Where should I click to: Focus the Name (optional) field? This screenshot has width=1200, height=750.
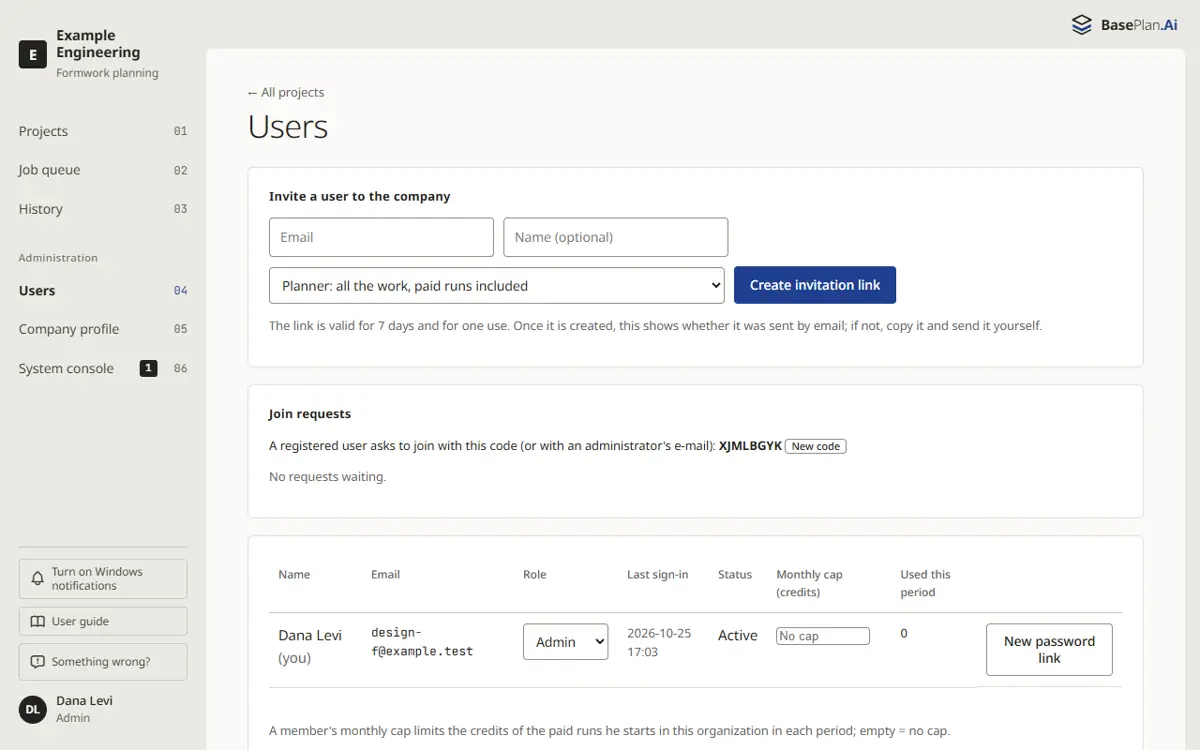click(616, 237)
